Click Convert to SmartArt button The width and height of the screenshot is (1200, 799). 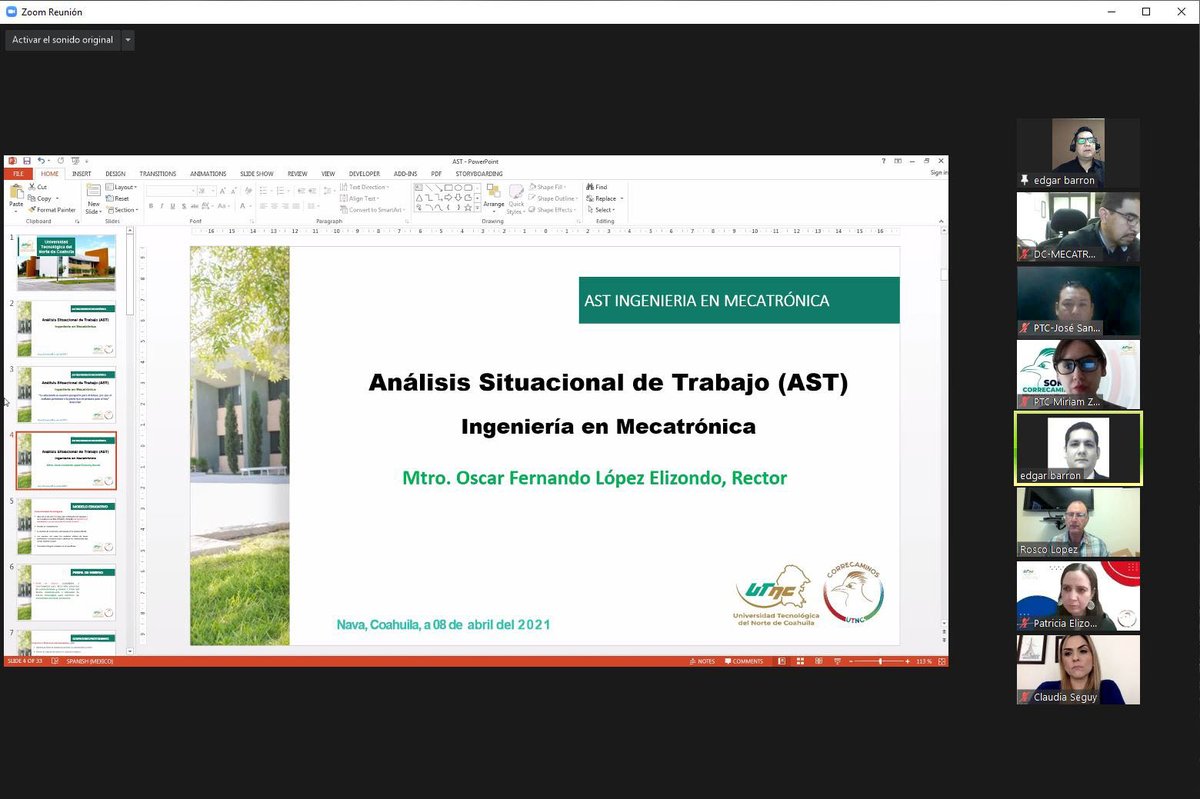point(371,210)
